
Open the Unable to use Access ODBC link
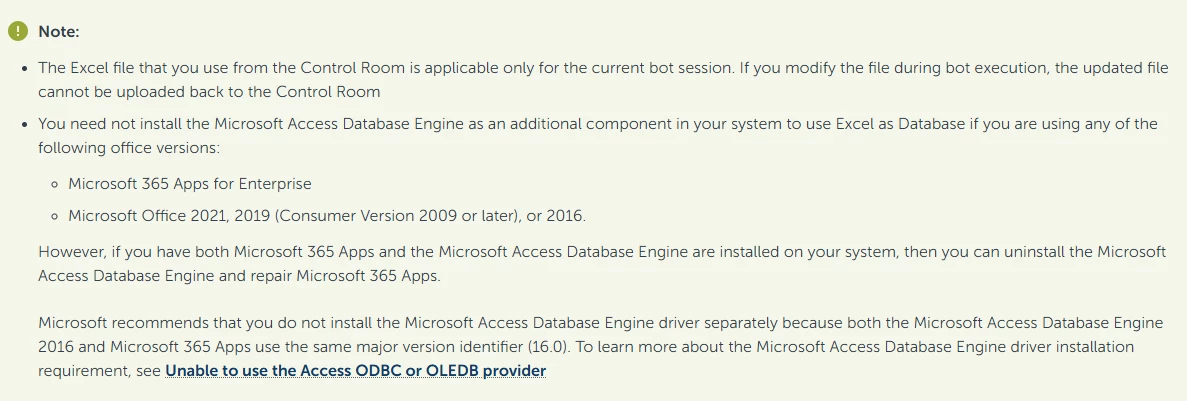356,371
